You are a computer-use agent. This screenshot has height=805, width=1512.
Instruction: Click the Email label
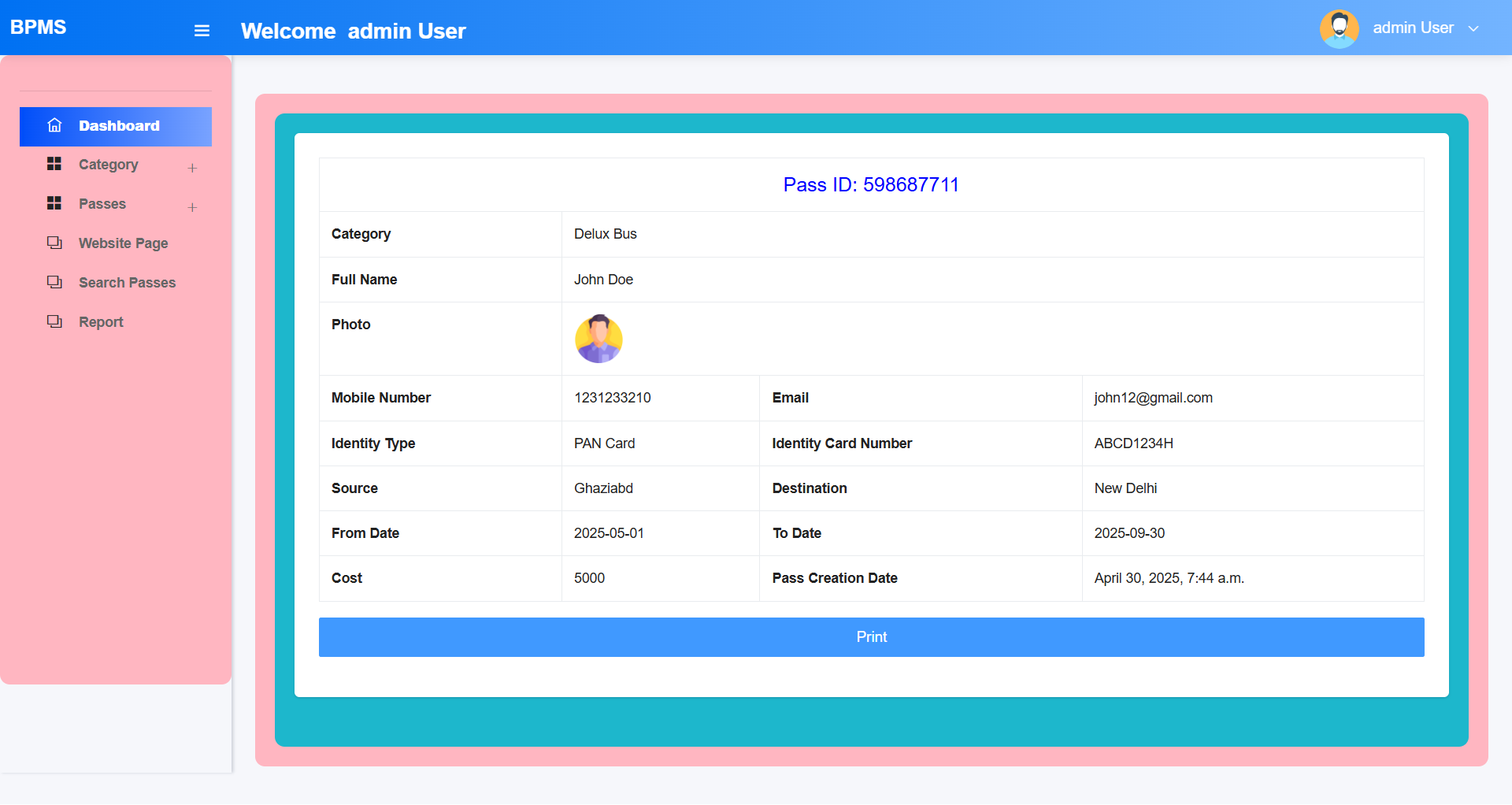[790, 398]
